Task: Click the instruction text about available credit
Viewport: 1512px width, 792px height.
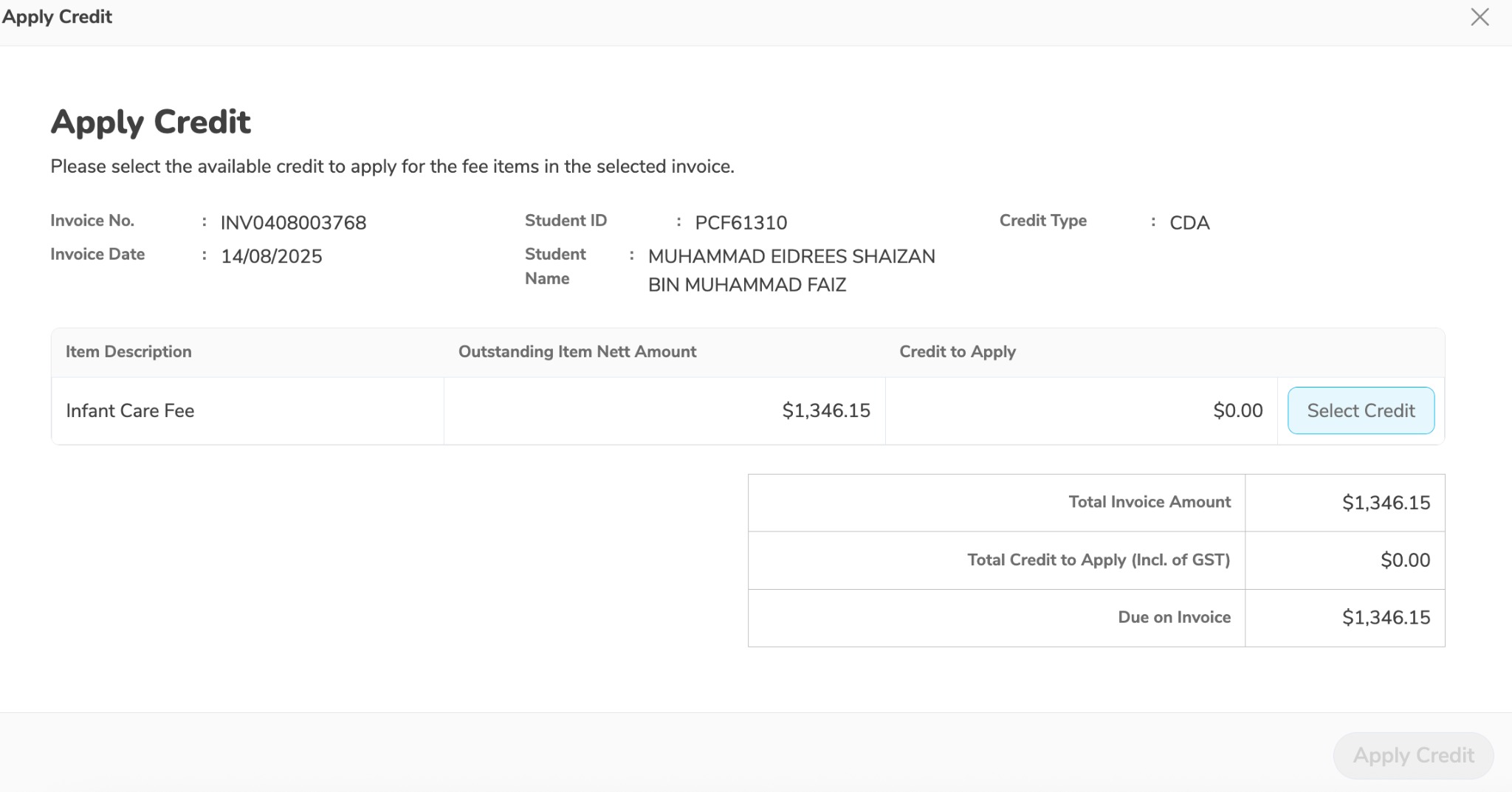Action: point(392,167)
